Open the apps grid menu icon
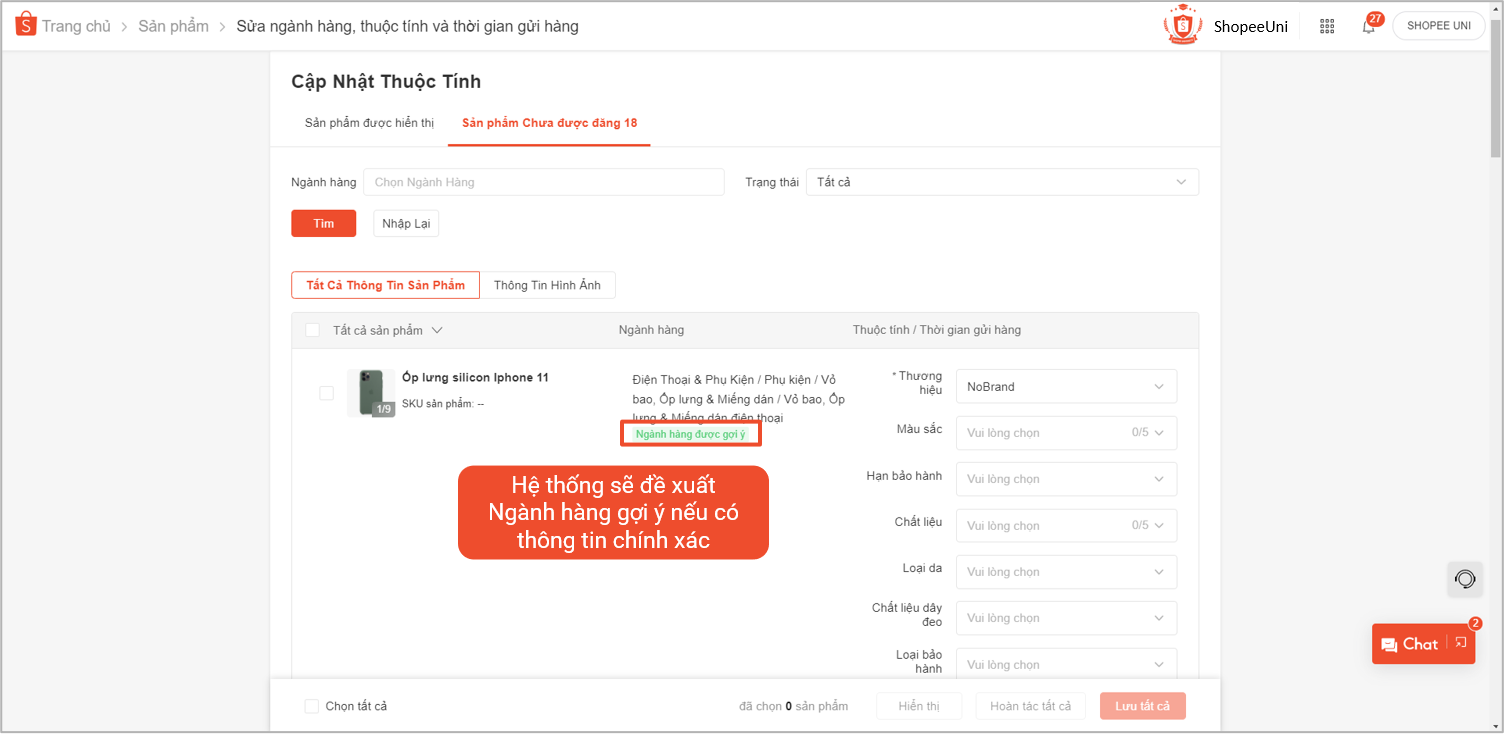 [1327, 27]
